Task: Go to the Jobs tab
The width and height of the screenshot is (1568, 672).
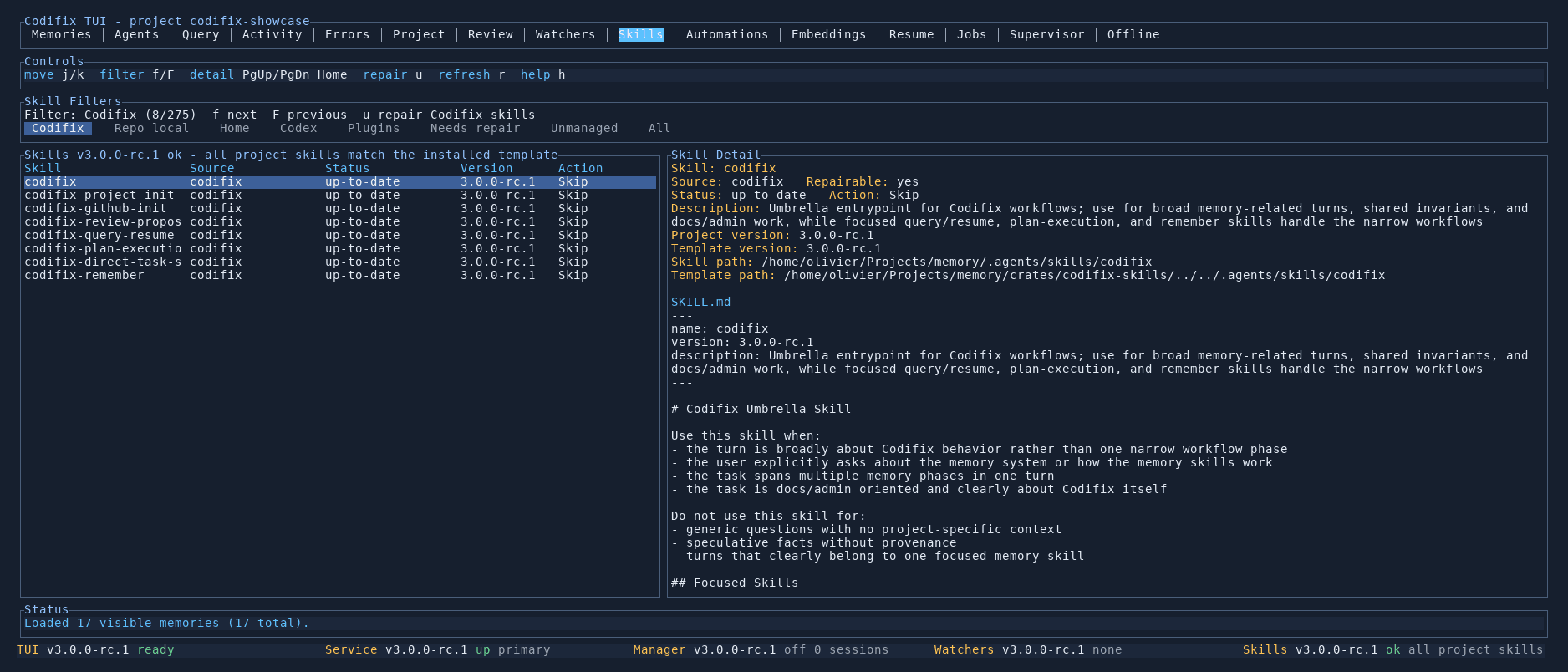Action: (971, 34)
